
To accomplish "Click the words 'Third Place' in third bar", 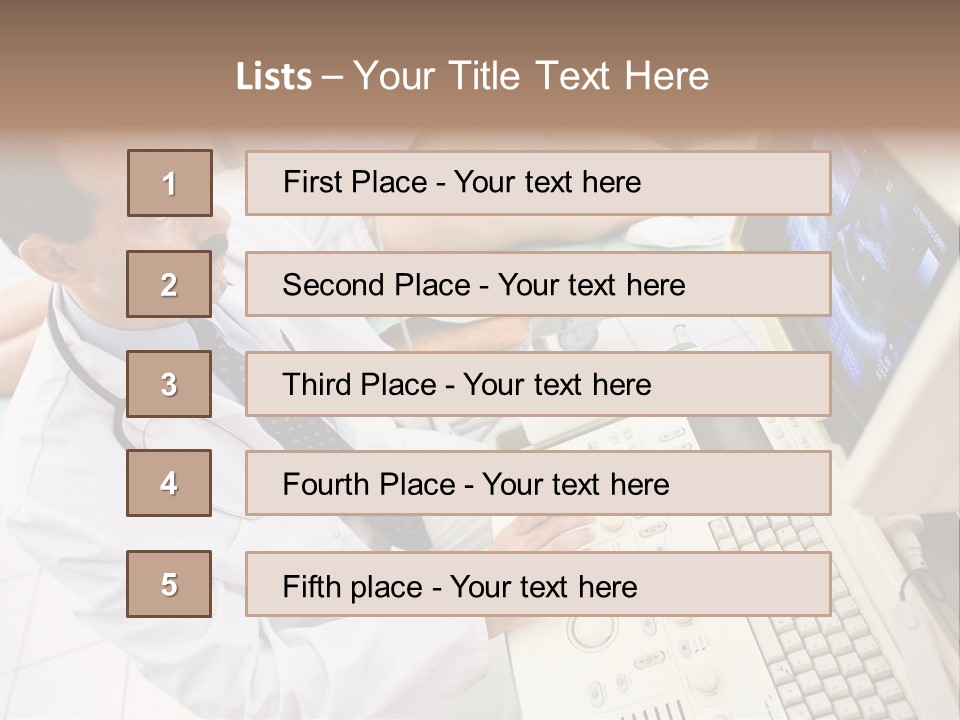I will 360,384.
